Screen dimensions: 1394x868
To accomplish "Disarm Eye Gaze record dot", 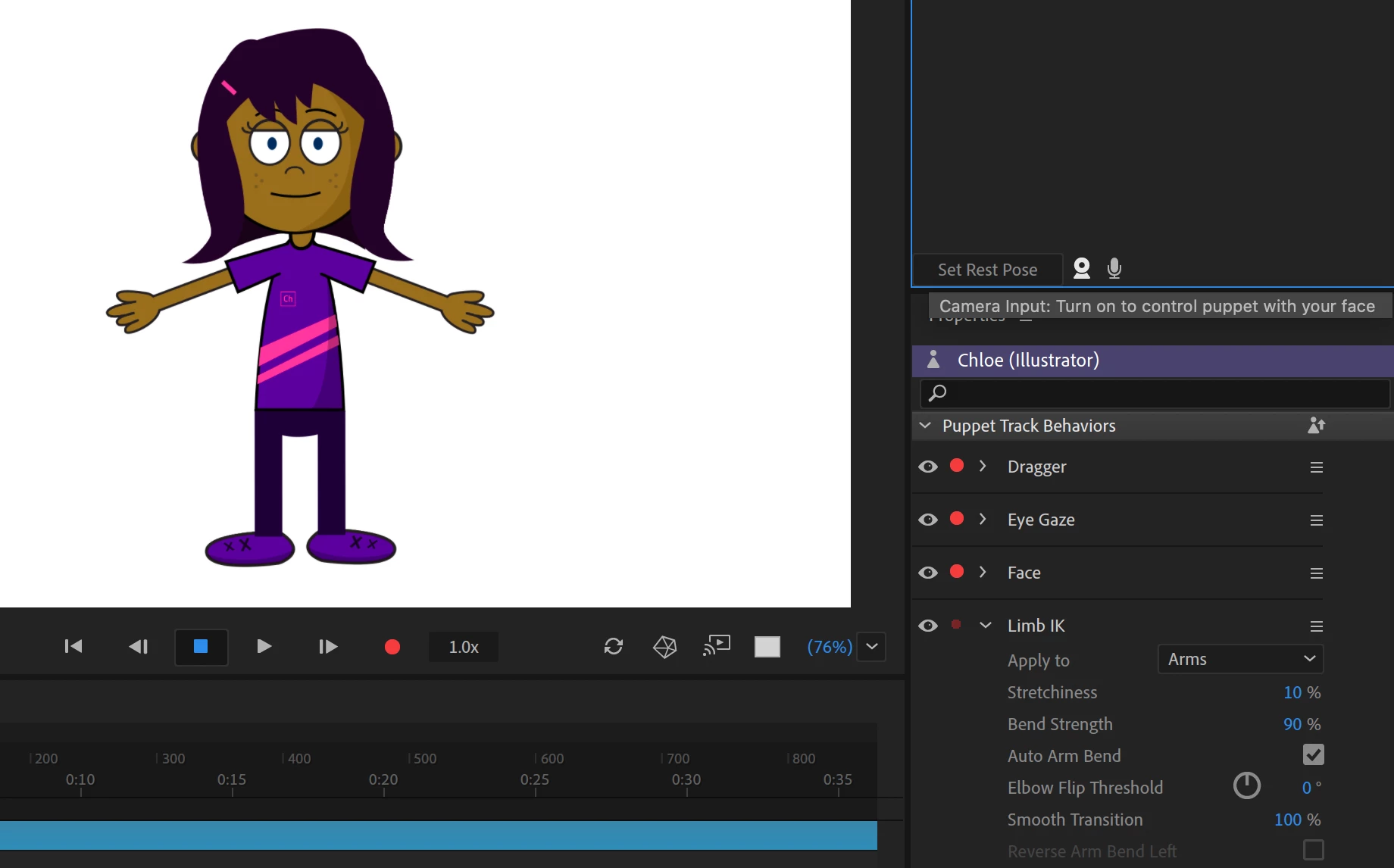I will click(957, 519).
